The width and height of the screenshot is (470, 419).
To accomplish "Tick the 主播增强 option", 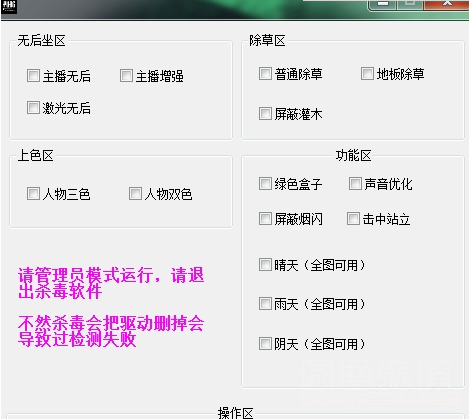I will click(x=126, y=76).
